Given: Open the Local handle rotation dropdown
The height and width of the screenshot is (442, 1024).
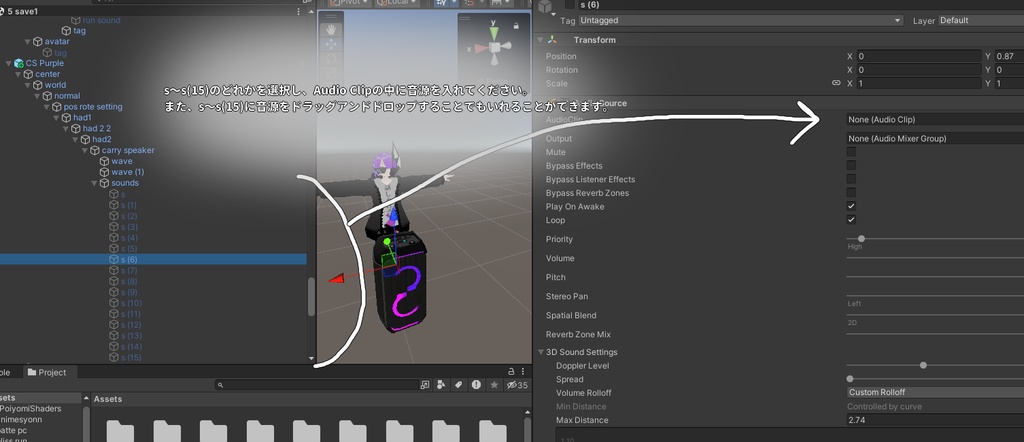Looking at the screenshot, I should tap(398, 3).
